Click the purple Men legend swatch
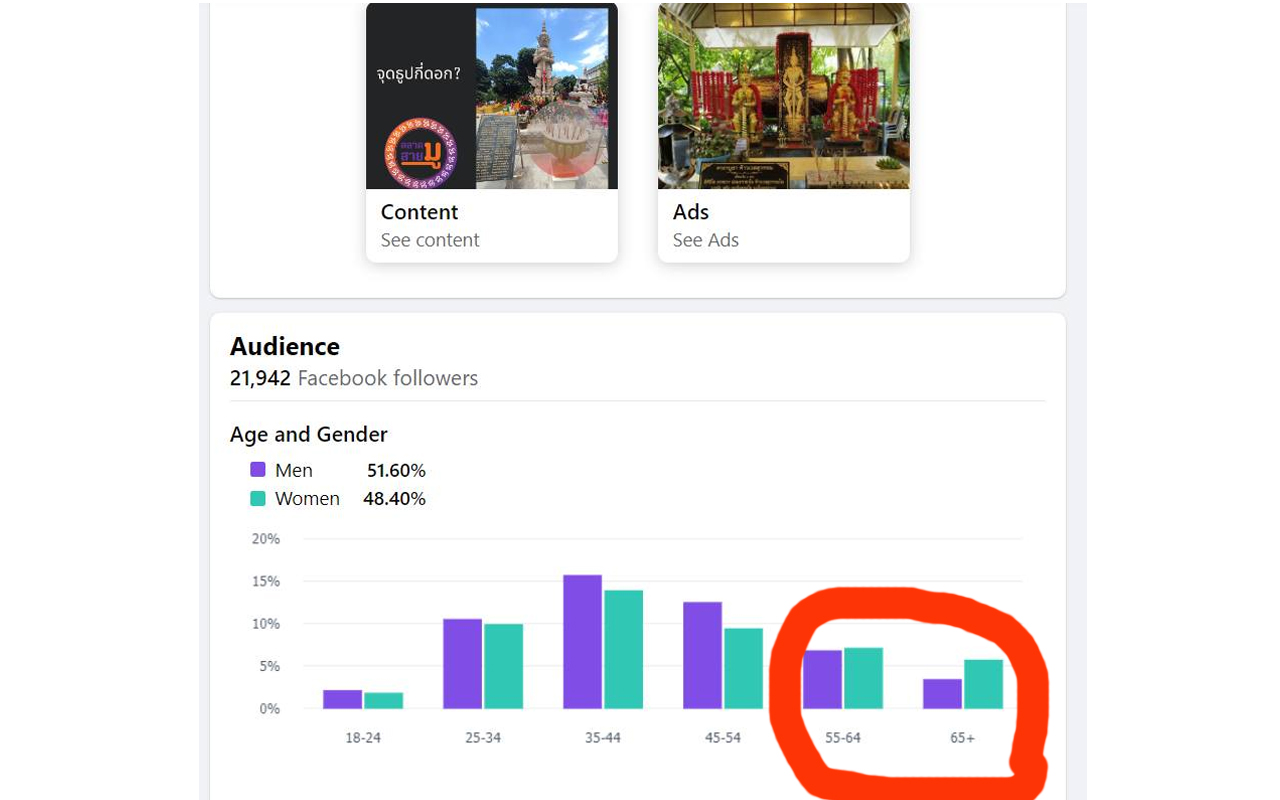 (258, 470)
